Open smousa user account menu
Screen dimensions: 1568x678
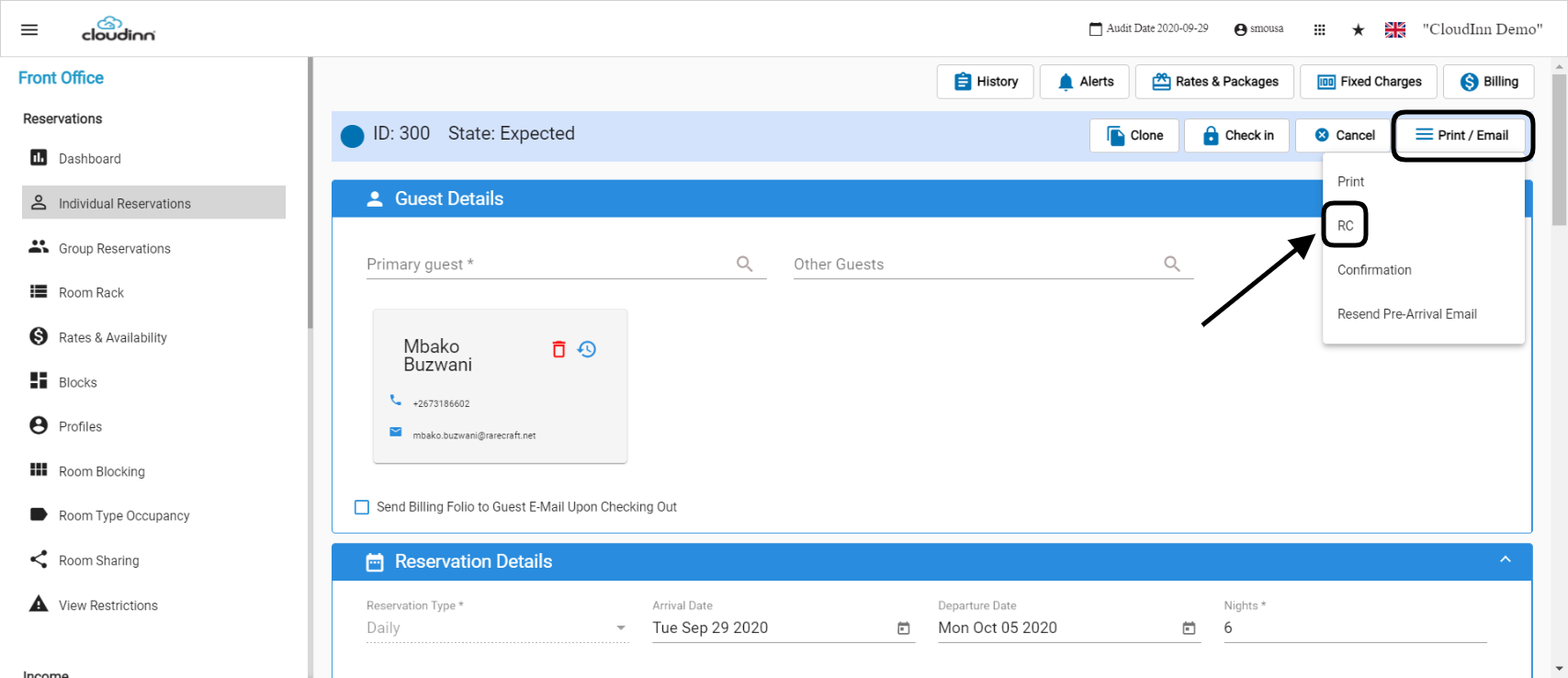(1258, 29)
